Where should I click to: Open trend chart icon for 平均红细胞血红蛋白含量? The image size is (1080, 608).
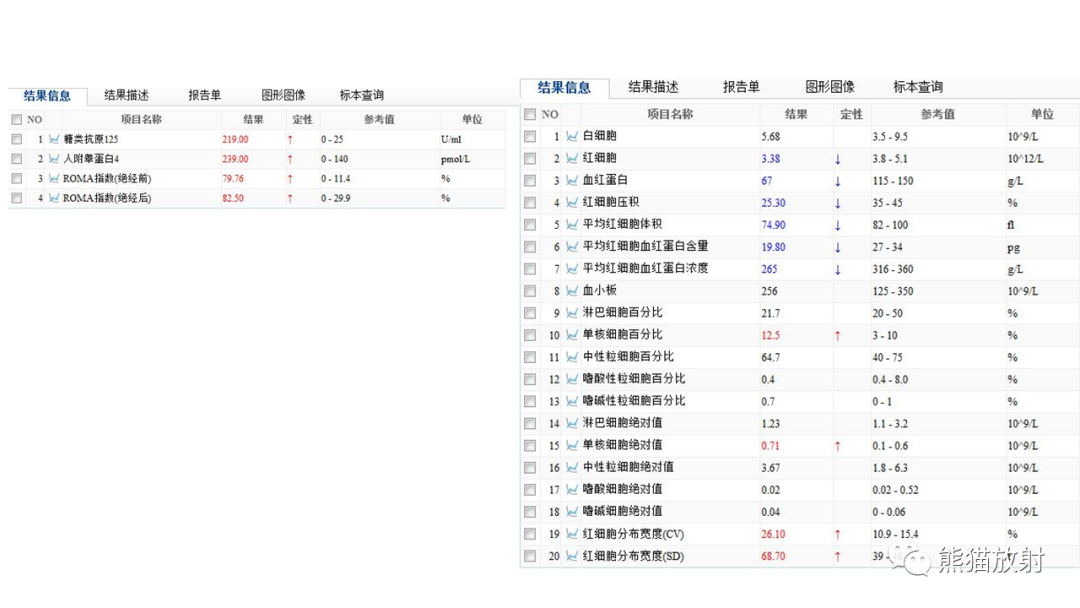click(x=572, y=247)
